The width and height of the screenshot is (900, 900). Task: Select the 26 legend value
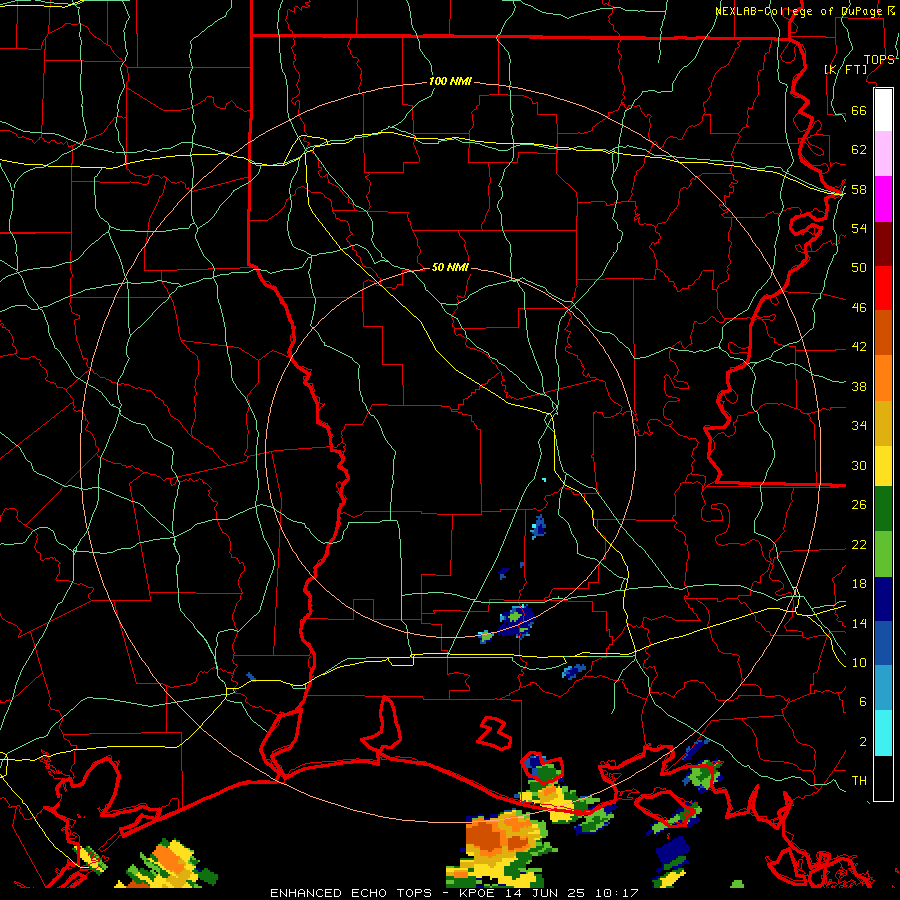859,505
